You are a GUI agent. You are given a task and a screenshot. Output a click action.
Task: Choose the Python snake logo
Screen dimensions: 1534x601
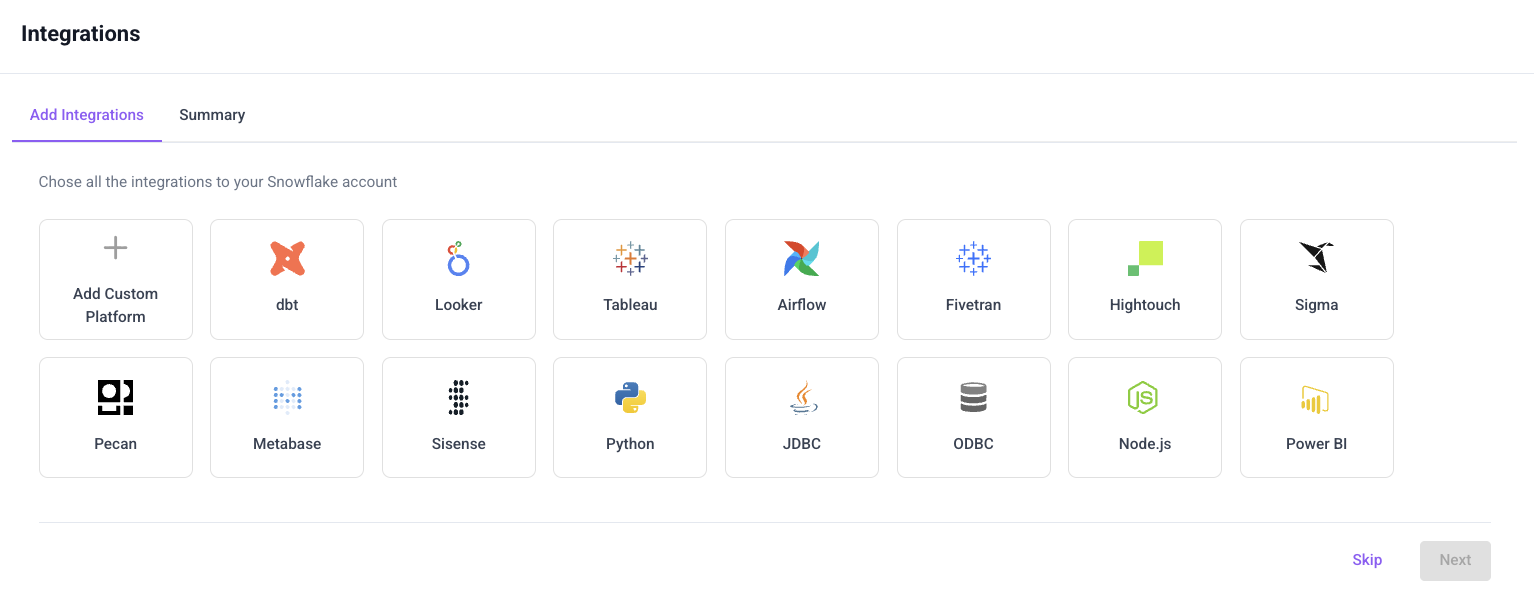click(630, 398)
